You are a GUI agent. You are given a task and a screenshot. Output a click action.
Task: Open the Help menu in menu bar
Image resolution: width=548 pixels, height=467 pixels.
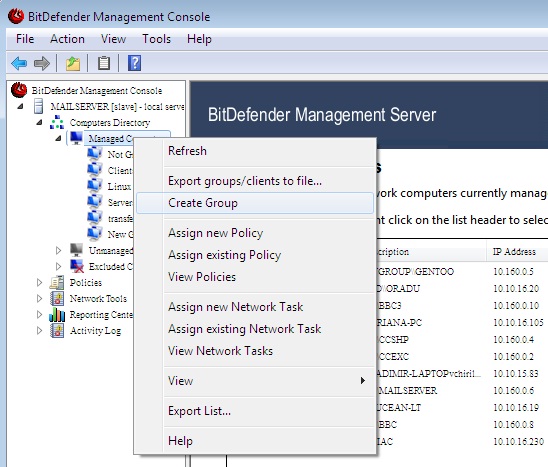click(x=199, y=39)
